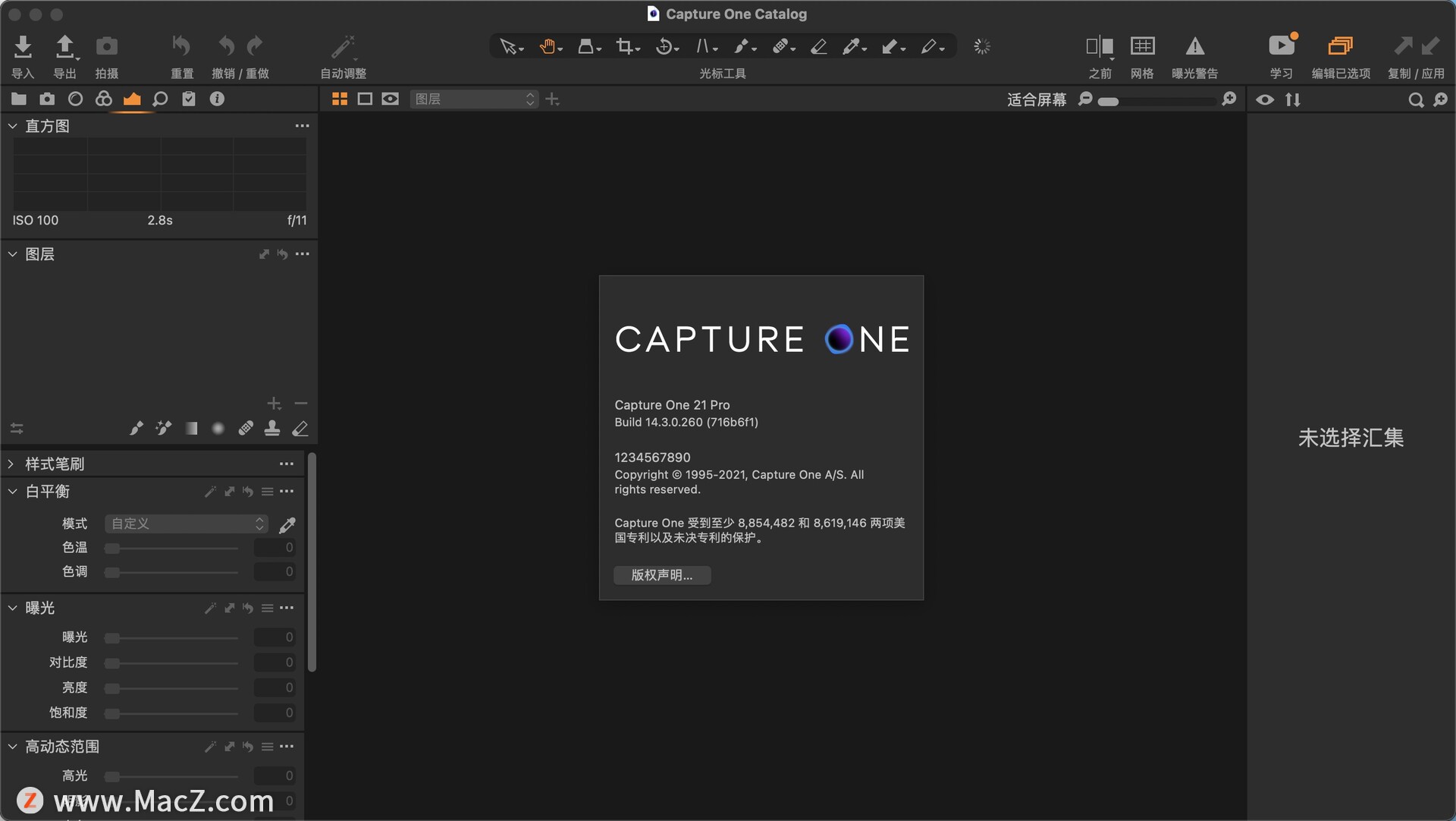The width and height of the screenshot is (1456, 821).
Task: Select the Keystone cursor tool
Action: tap(704, 46)
